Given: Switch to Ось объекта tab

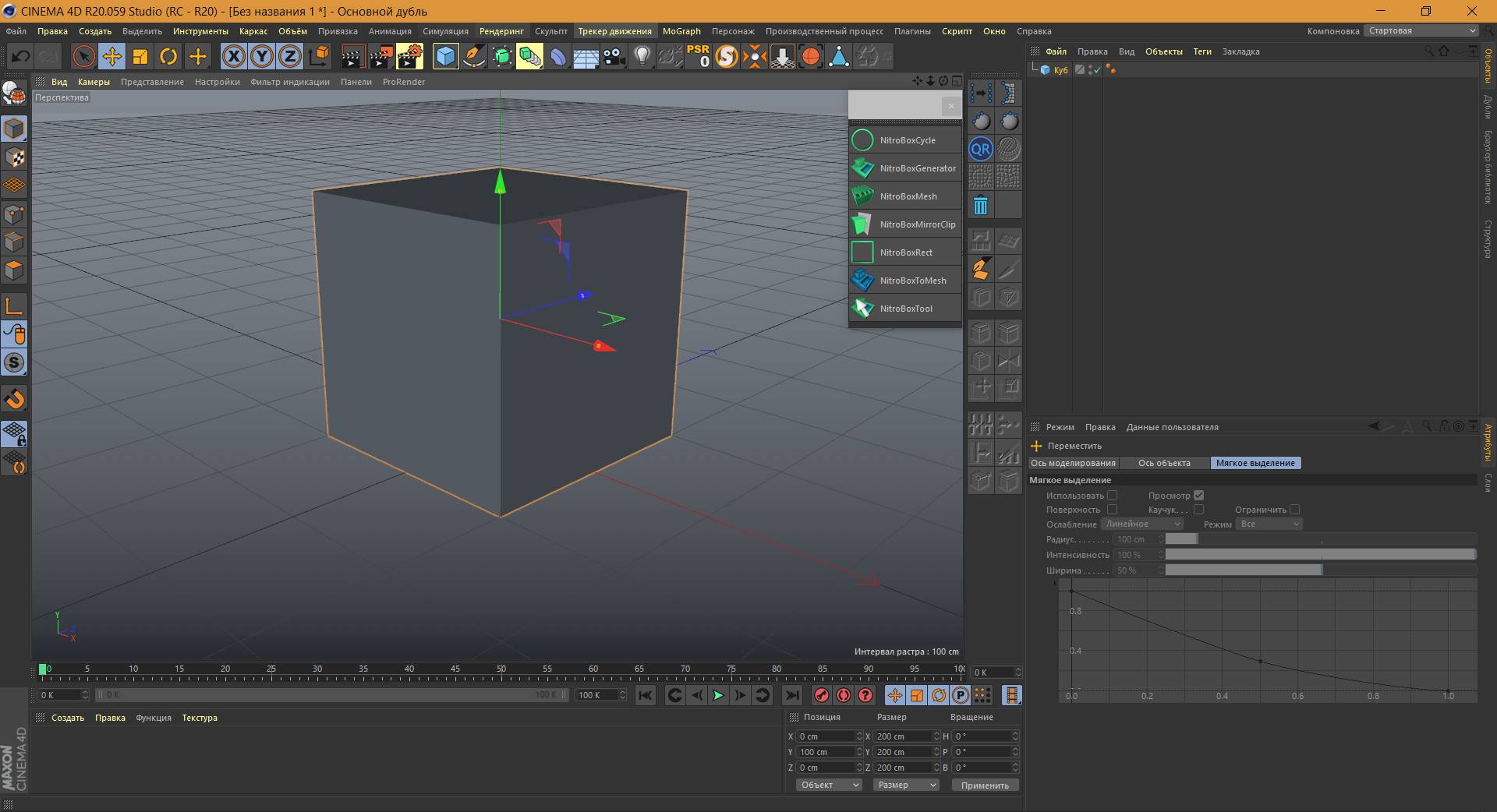Looking at the screenshot, I should [1164, 463].
